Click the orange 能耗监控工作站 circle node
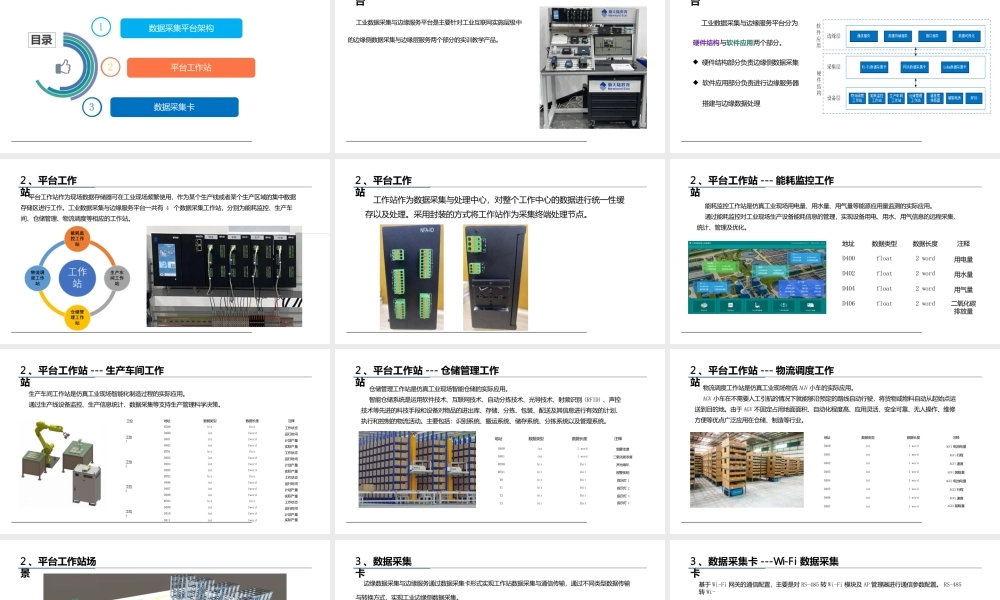This screenshot has width=1000, height=600. 78,238
